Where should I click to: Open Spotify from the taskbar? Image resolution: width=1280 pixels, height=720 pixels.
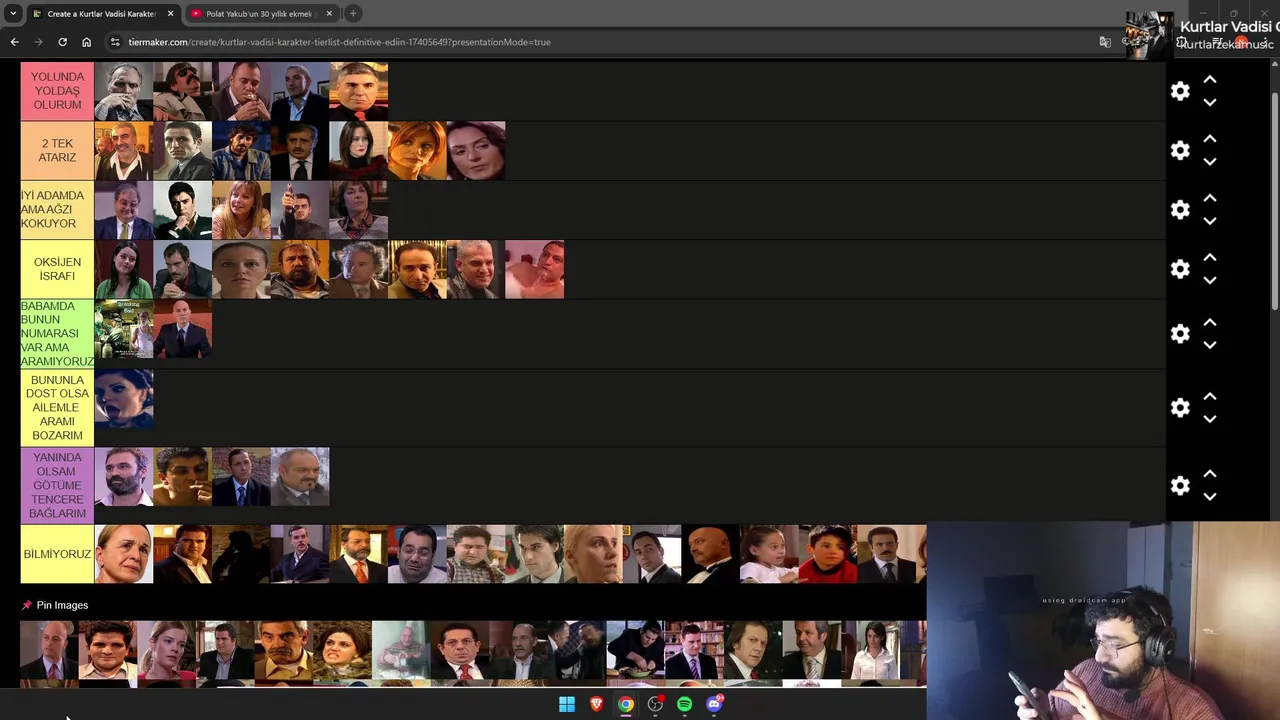click(x=684, y=704)
